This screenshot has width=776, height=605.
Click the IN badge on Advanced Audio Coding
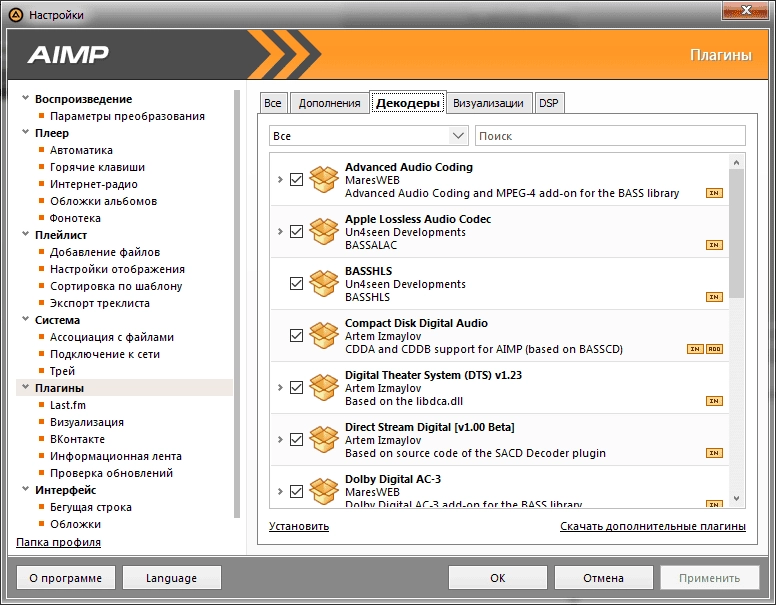[714, 193]
